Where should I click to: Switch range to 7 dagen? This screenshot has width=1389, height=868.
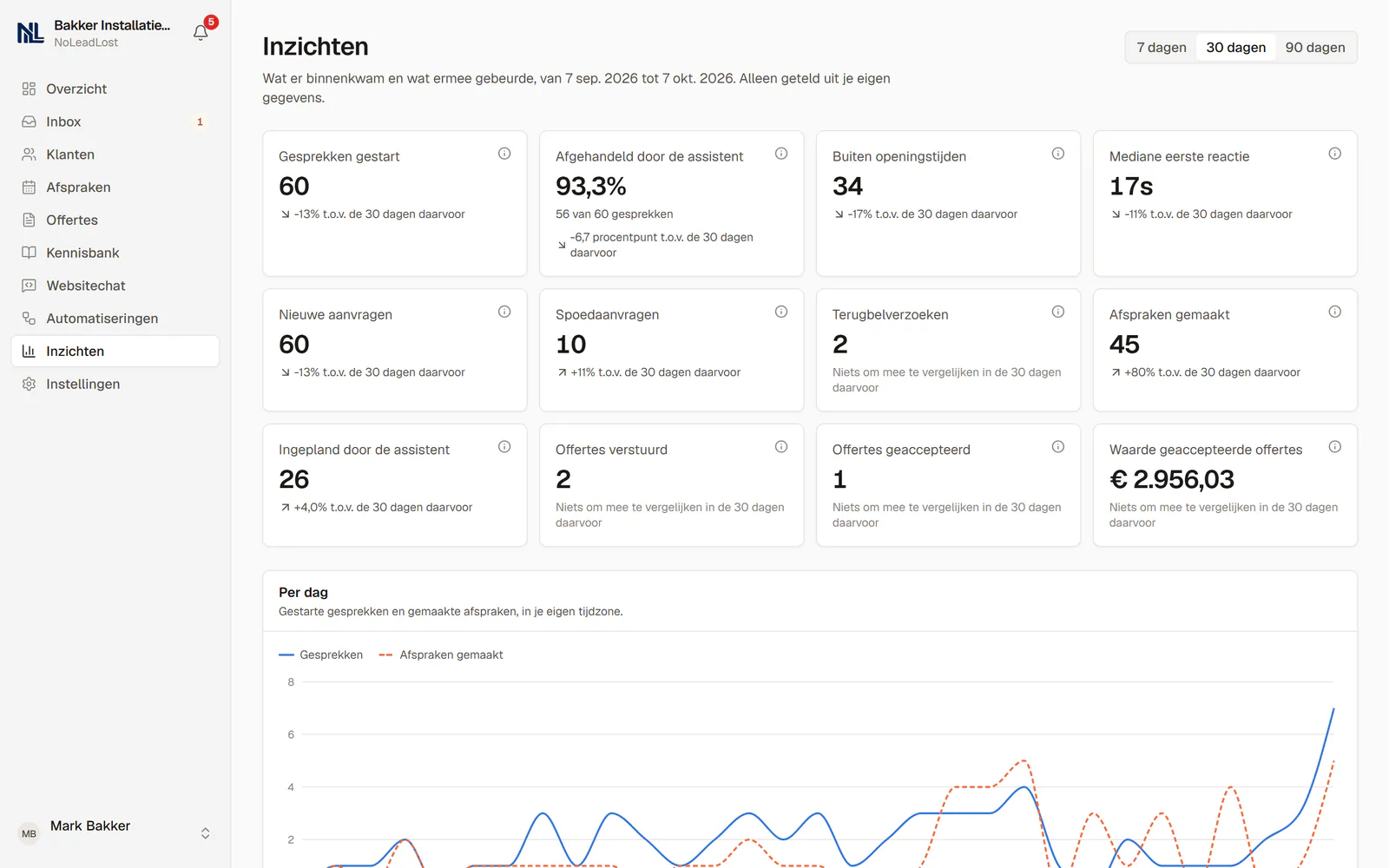[1162, 48]
